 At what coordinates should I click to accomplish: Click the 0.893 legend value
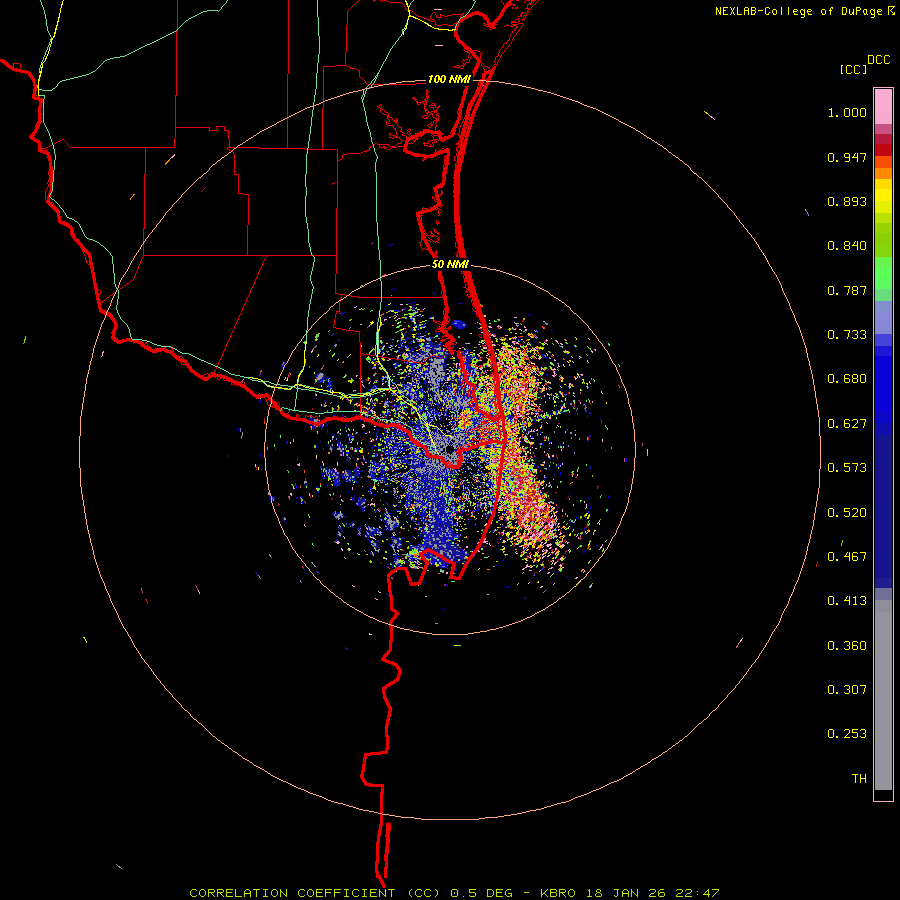click(x=847, y=201)
